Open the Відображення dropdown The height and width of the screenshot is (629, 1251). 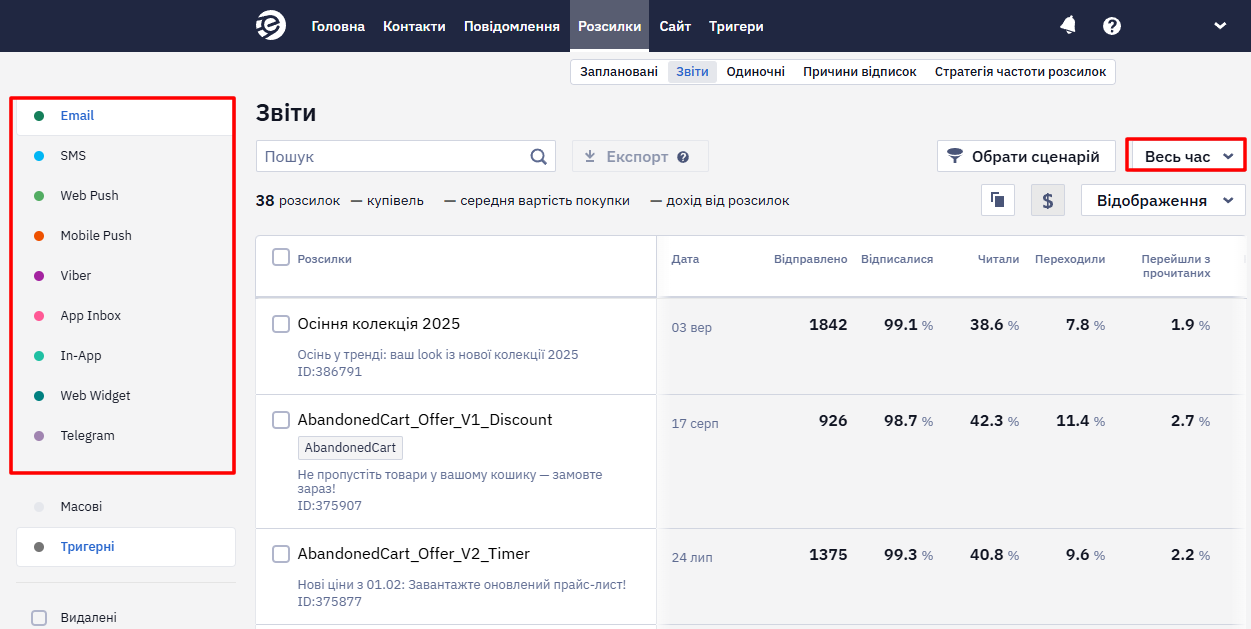[x=1163, y=200]
